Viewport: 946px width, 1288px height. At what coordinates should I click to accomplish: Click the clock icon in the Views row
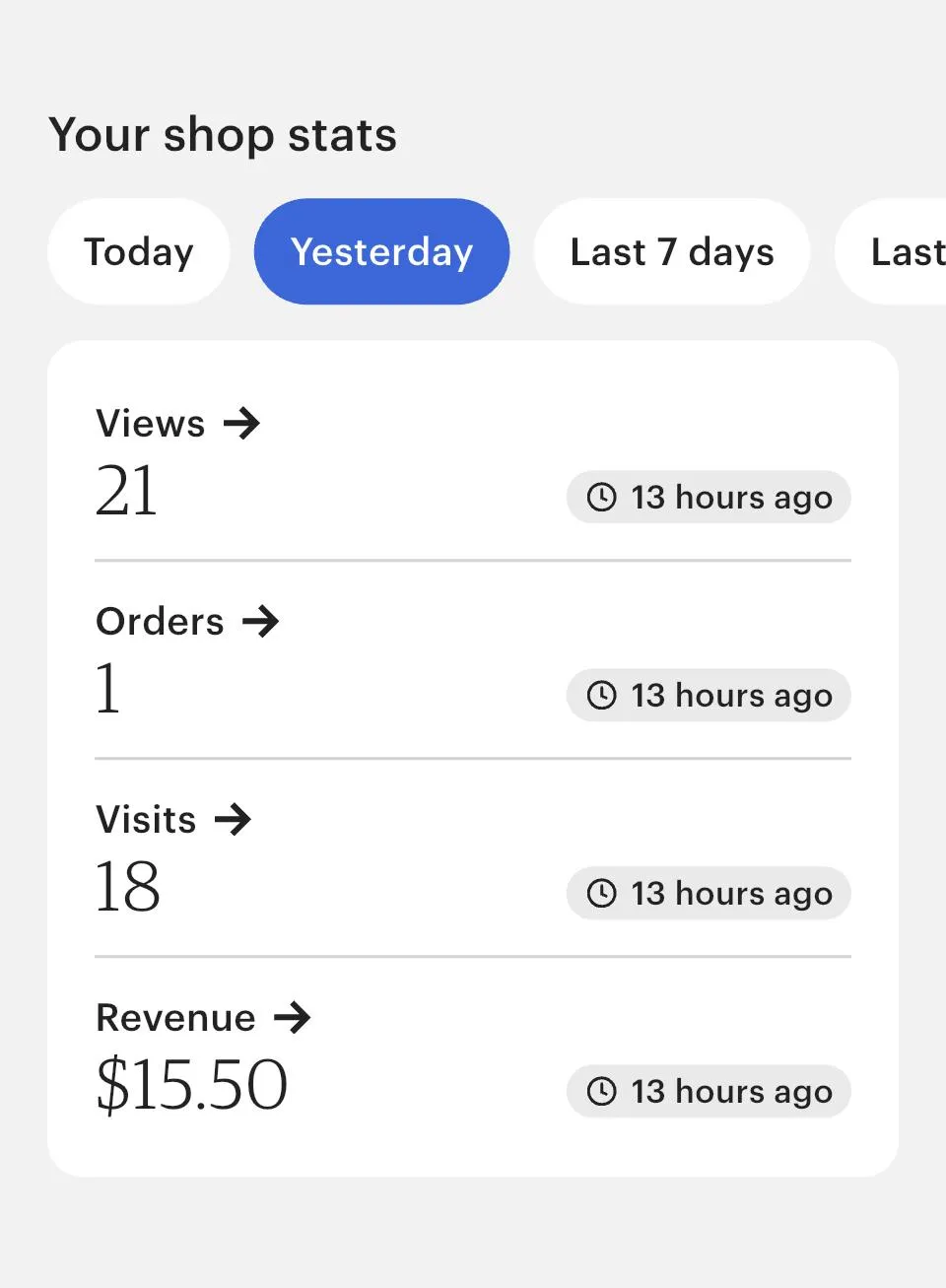(601, 497)
